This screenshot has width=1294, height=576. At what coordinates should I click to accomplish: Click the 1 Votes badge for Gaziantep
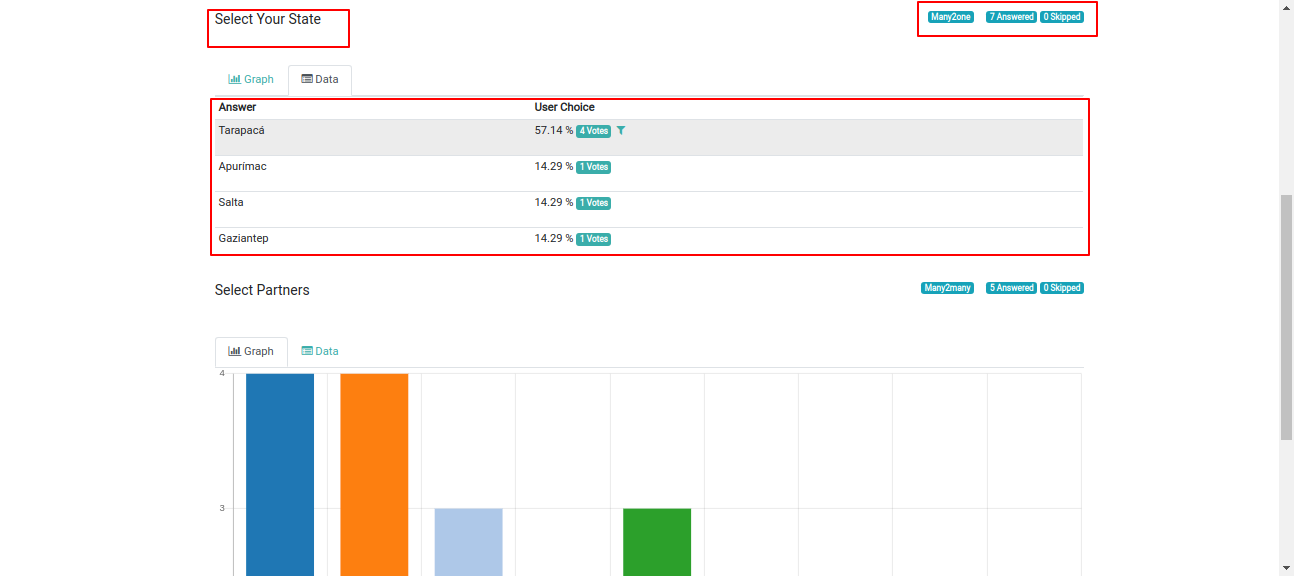[593, 239]
